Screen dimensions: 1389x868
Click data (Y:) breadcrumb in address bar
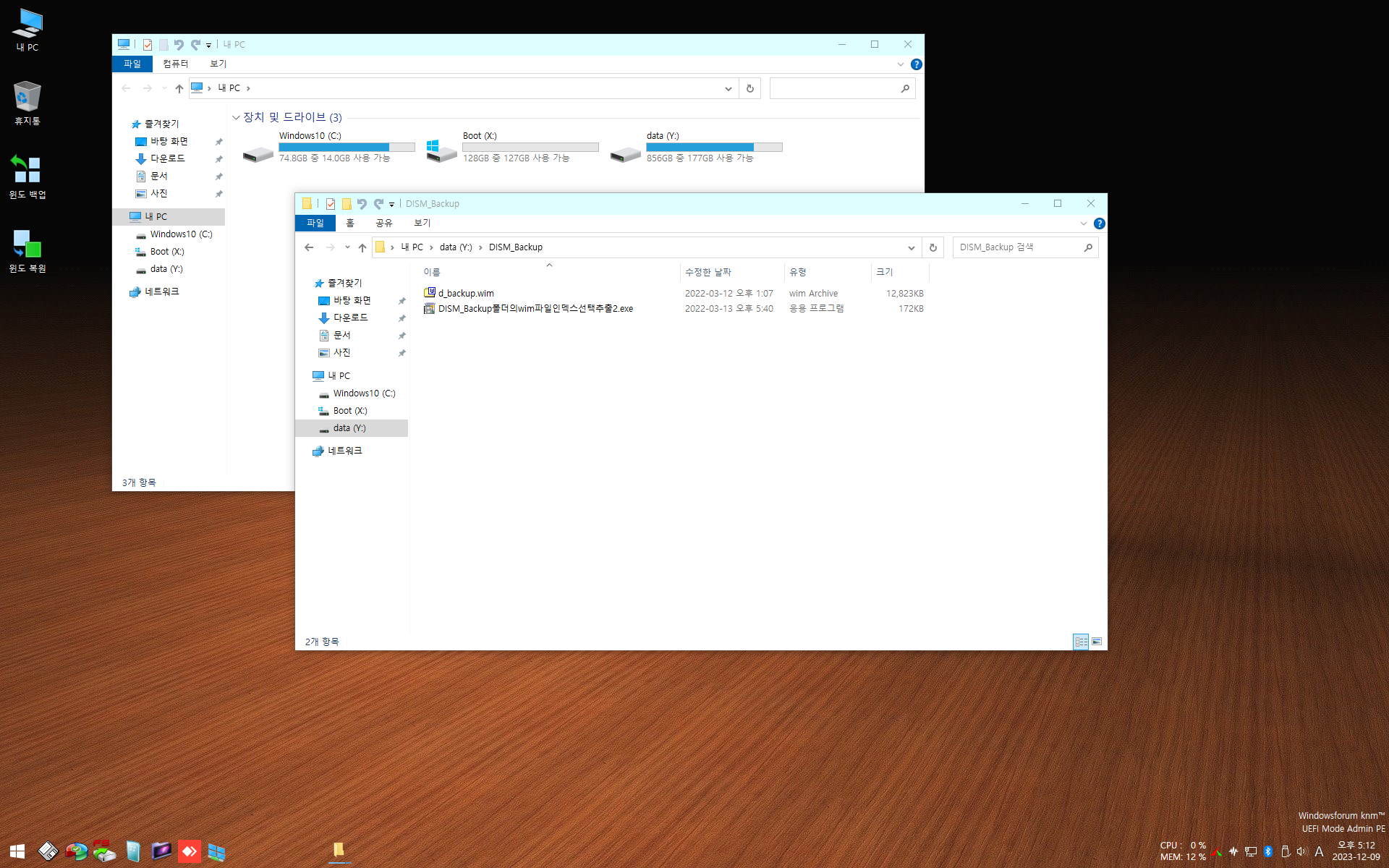coord(456,247)
